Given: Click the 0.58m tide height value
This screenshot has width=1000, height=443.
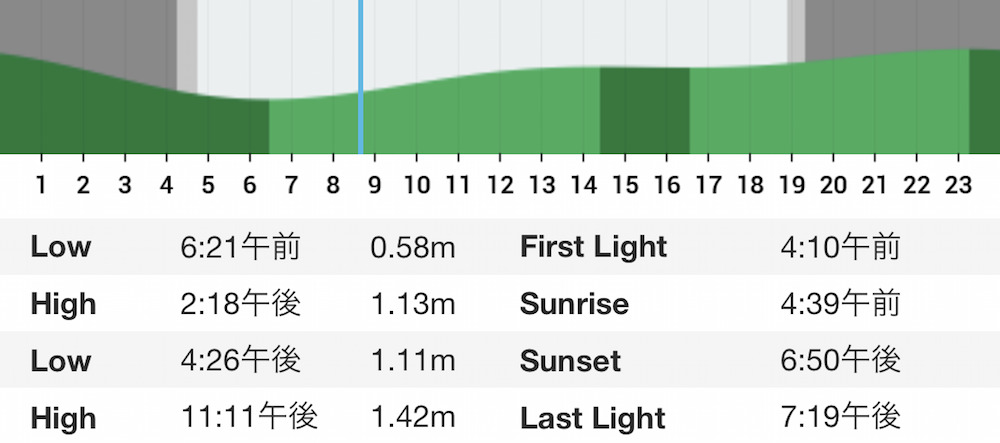Looking at the screenshot, I should pos(413,247).
